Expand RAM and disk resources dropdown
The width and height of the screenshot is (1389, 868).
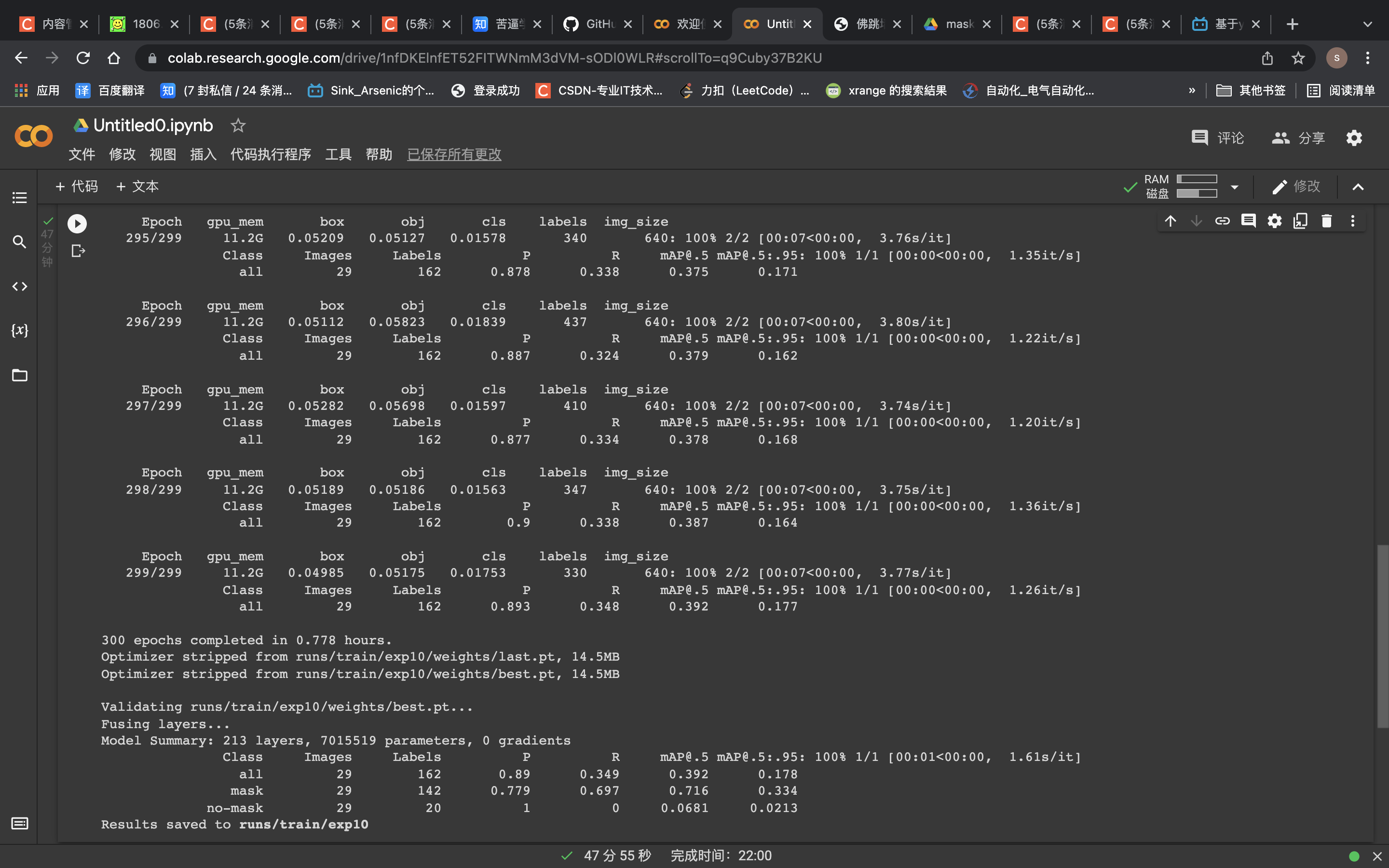tap(1235, 187)
